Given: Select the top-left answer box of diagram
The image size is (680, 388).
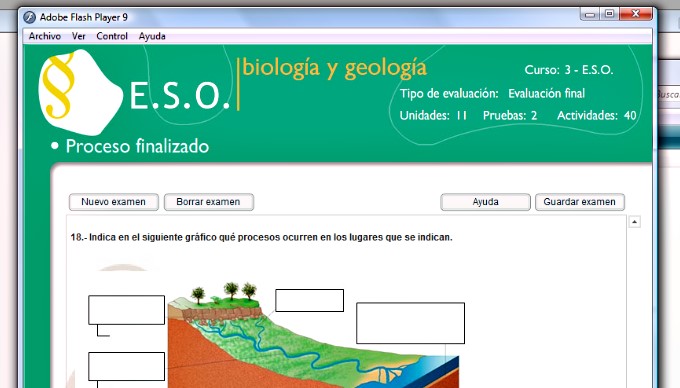Looking at the screenshot, I should point(127,310).
